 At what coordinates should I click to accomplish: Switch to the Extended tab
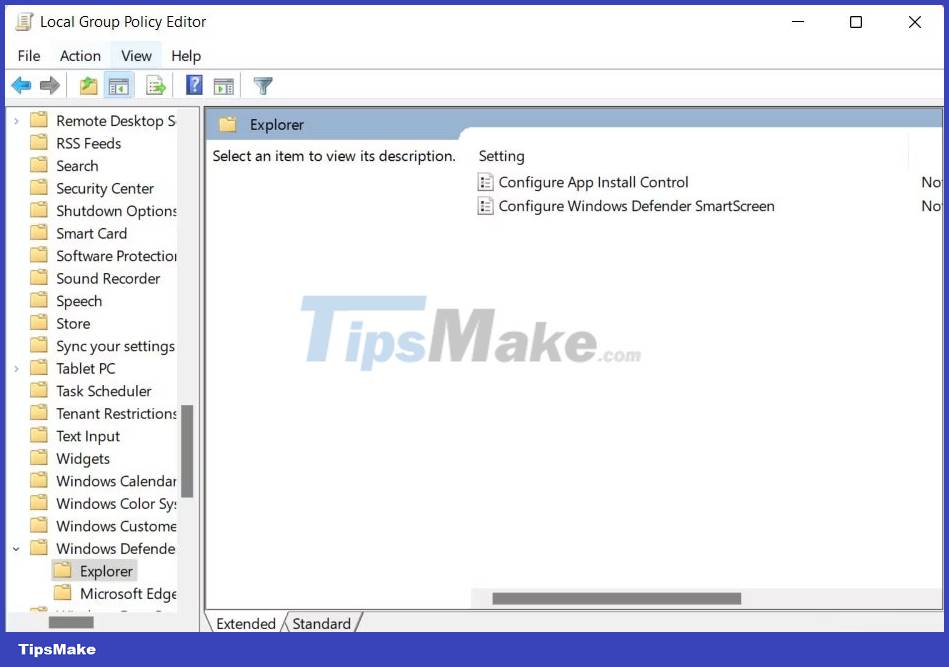pos(245,623)
